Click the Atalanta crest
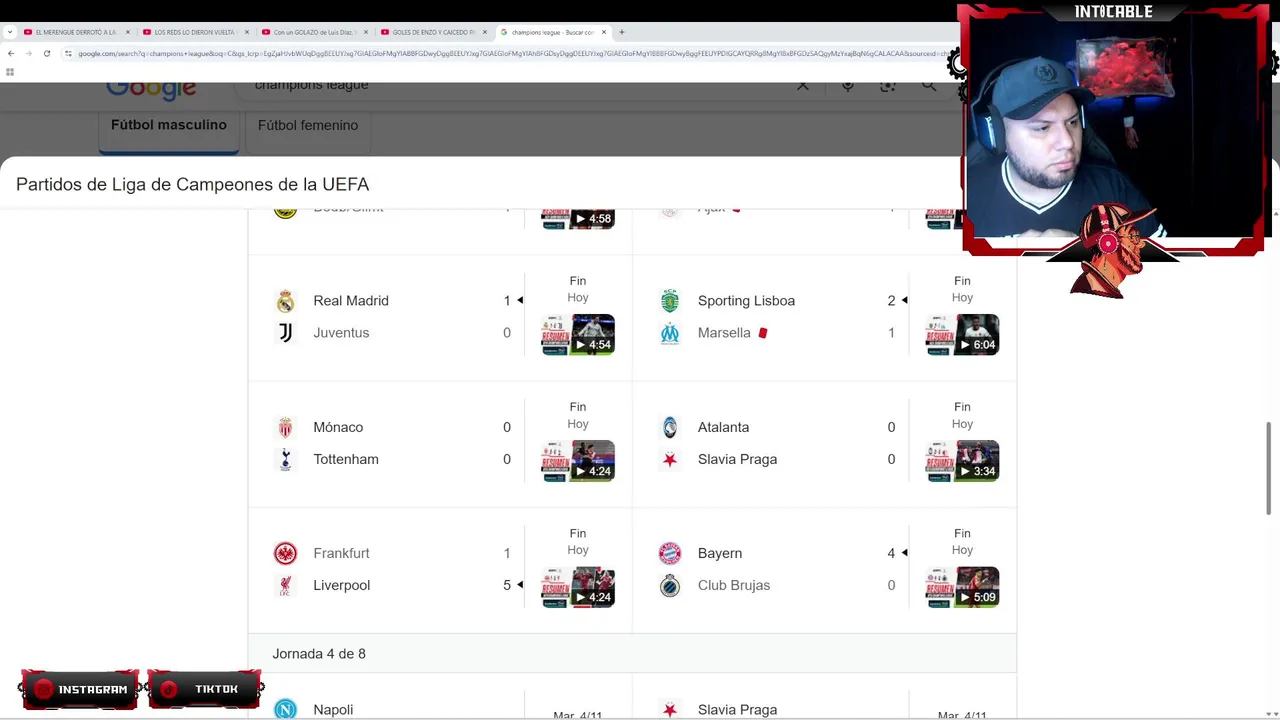The height and width of the screenshot is (720, 1280). (x=670, y=427)
